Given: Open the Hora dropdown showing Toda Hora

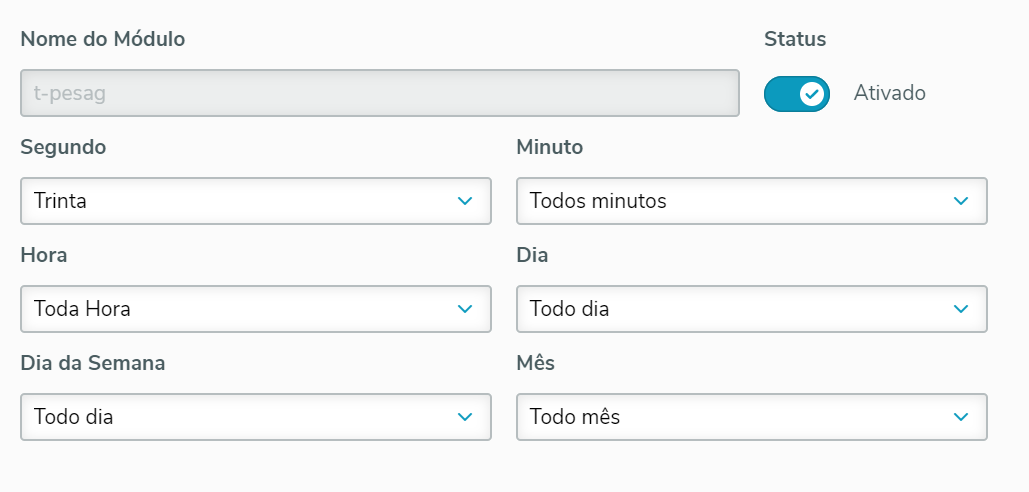Looking at the screenshot, I should click(255, 309).
